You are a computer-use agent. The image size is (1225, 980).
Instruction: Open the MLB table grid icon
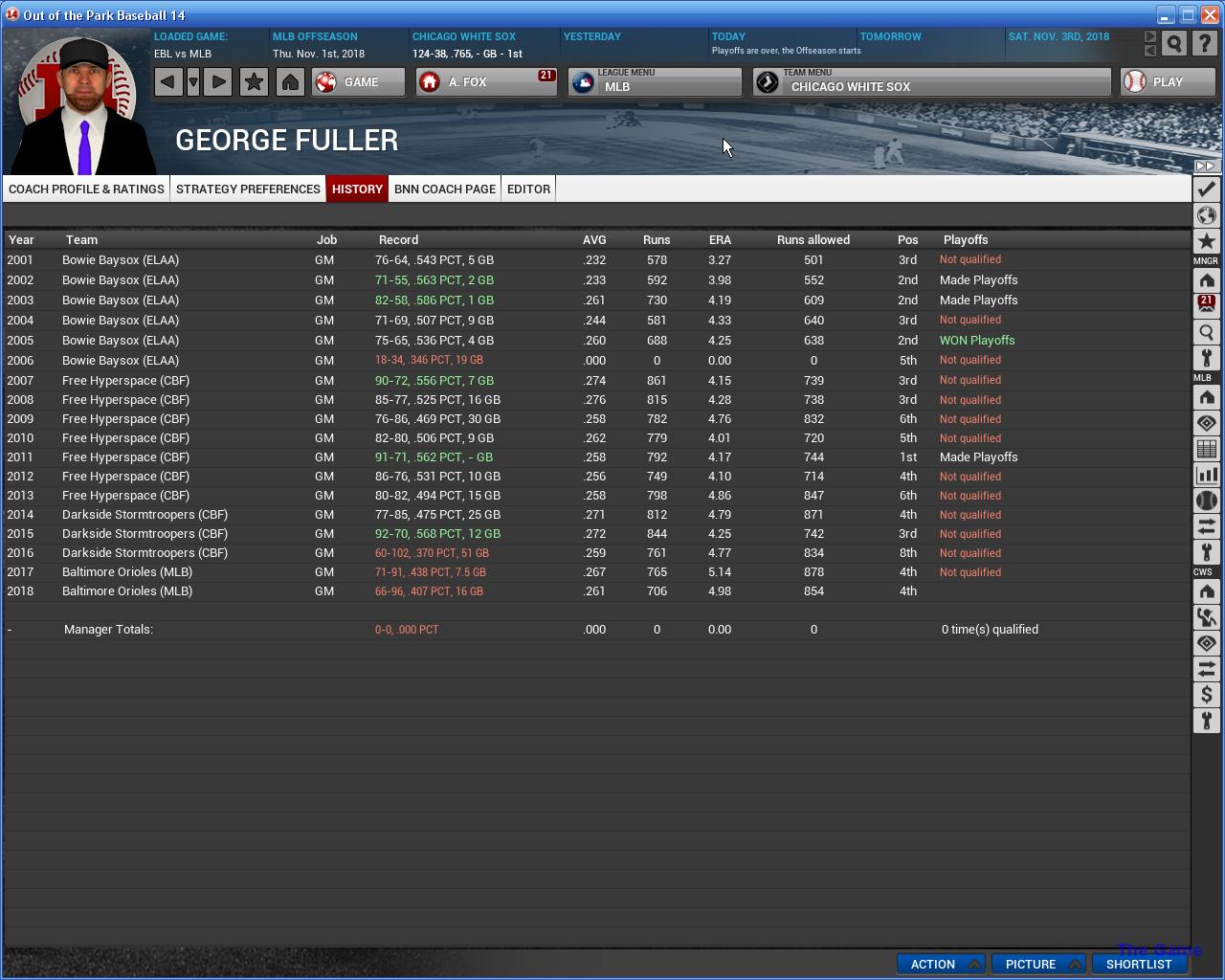1206,449
